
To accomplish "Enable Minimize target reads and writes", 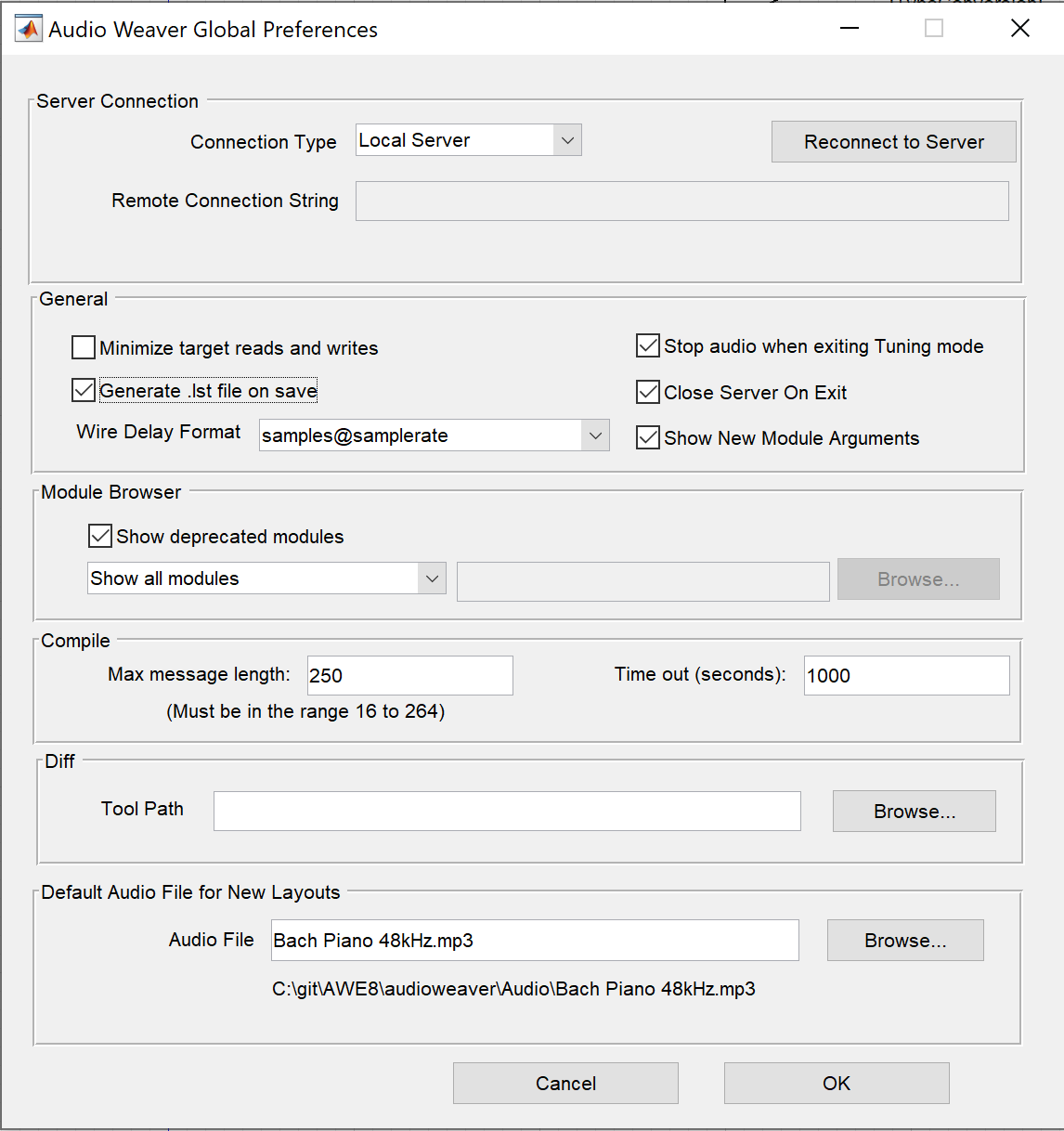I will 83,347.
